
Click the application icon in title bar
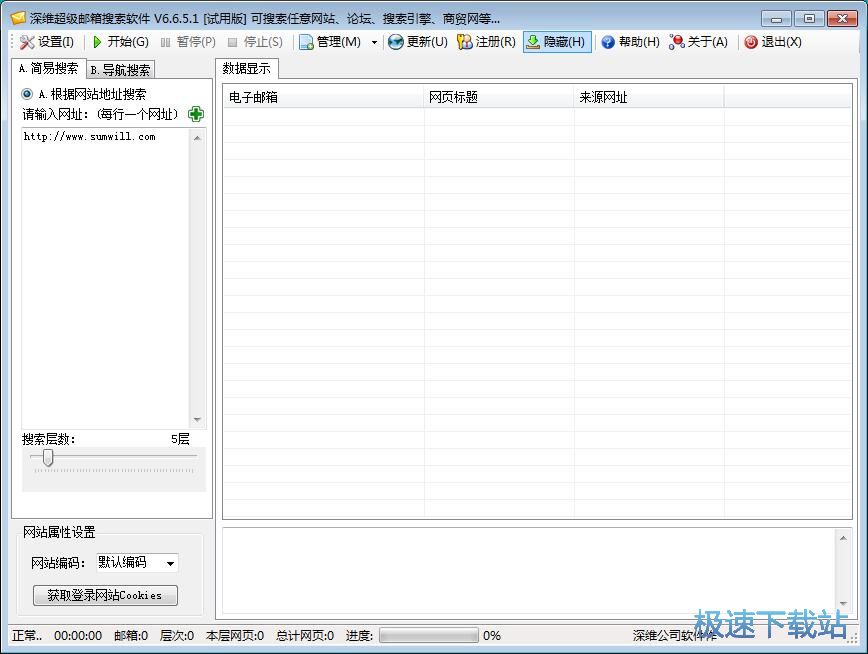click(18, 18)
